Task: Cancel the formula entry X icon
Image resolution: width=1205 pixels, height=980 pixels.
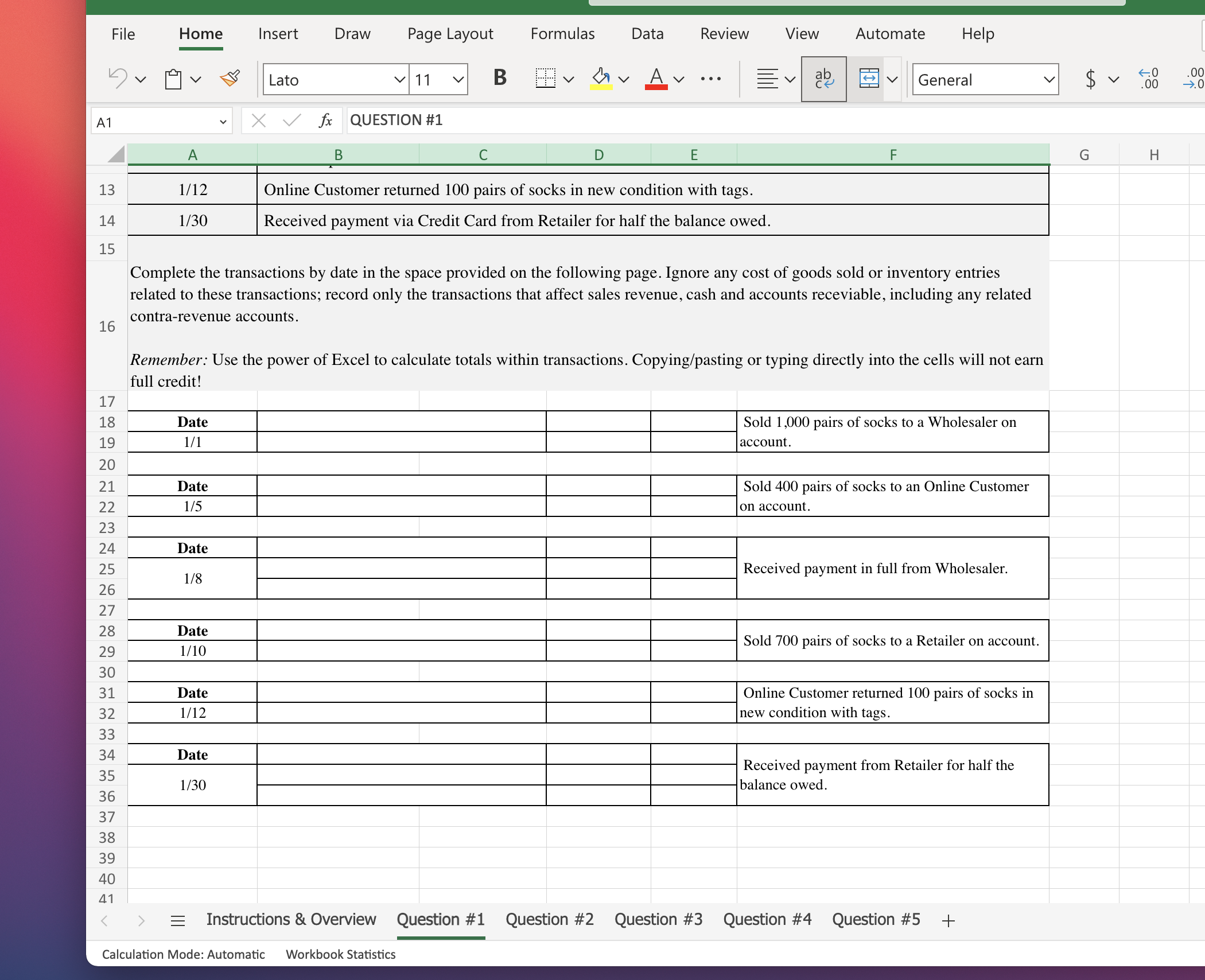Action: [x=259, y=120]
